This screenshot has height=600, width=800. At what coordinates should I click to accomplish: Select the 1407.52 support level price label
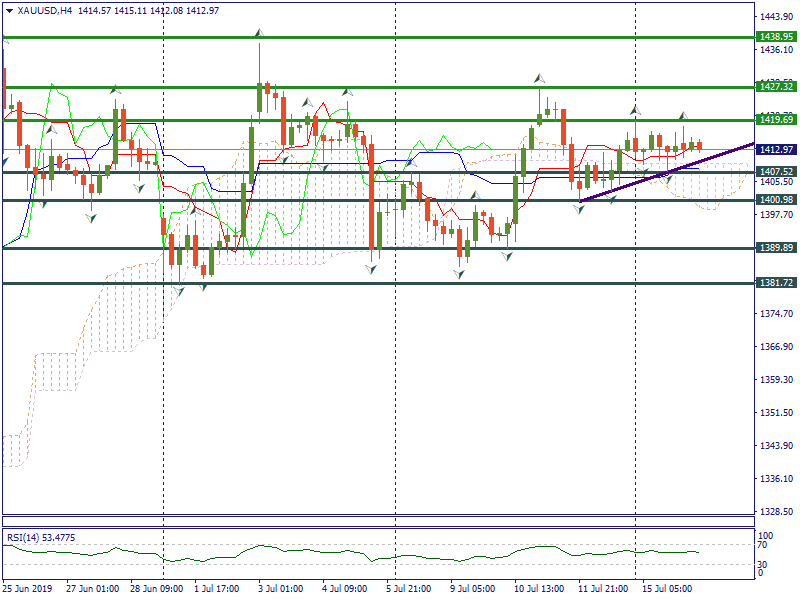(x=776, y=172)
